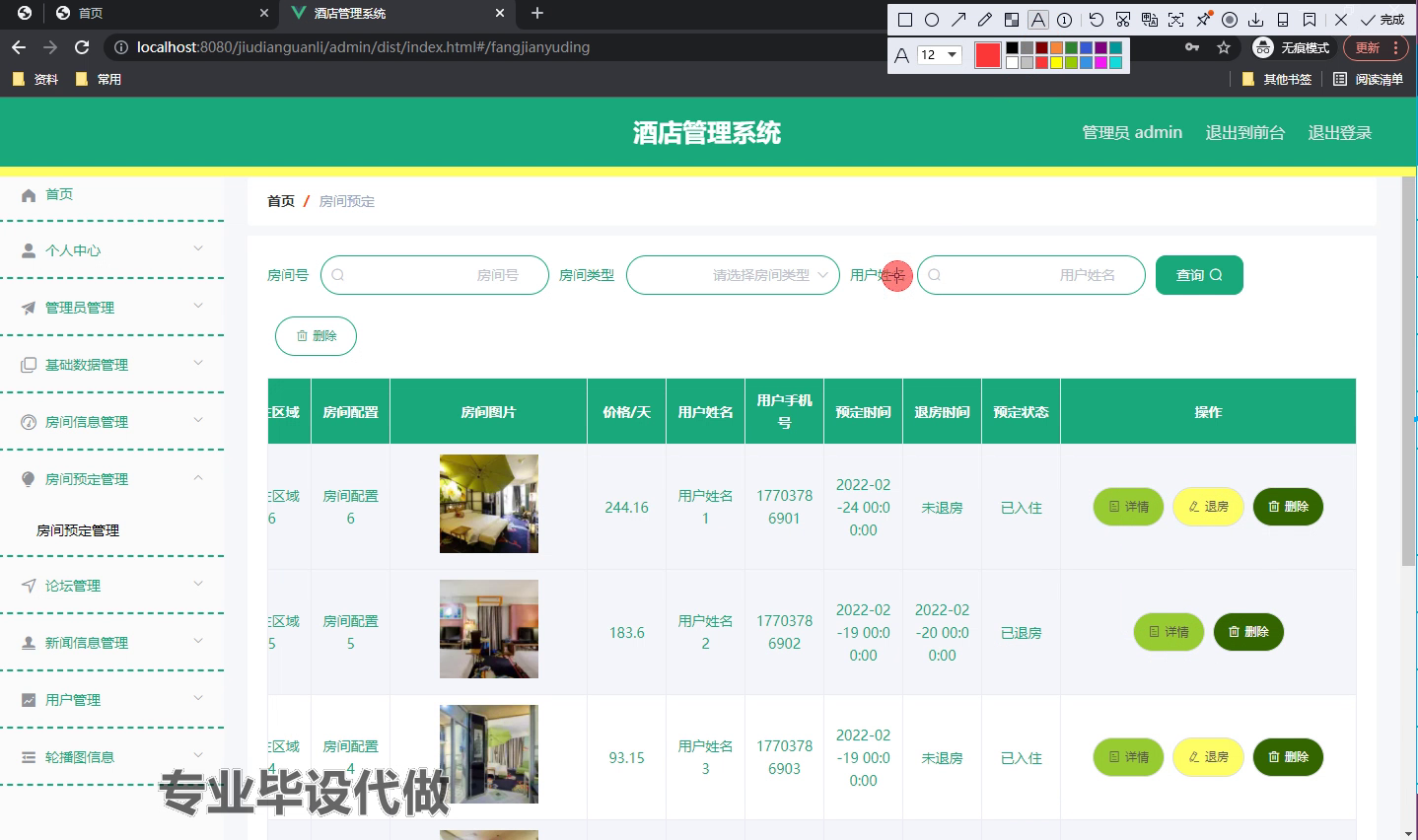The image size is (1418, 840).
Task: Open a new browser tab
Action: pyautogui.click(x=537, y=13)
